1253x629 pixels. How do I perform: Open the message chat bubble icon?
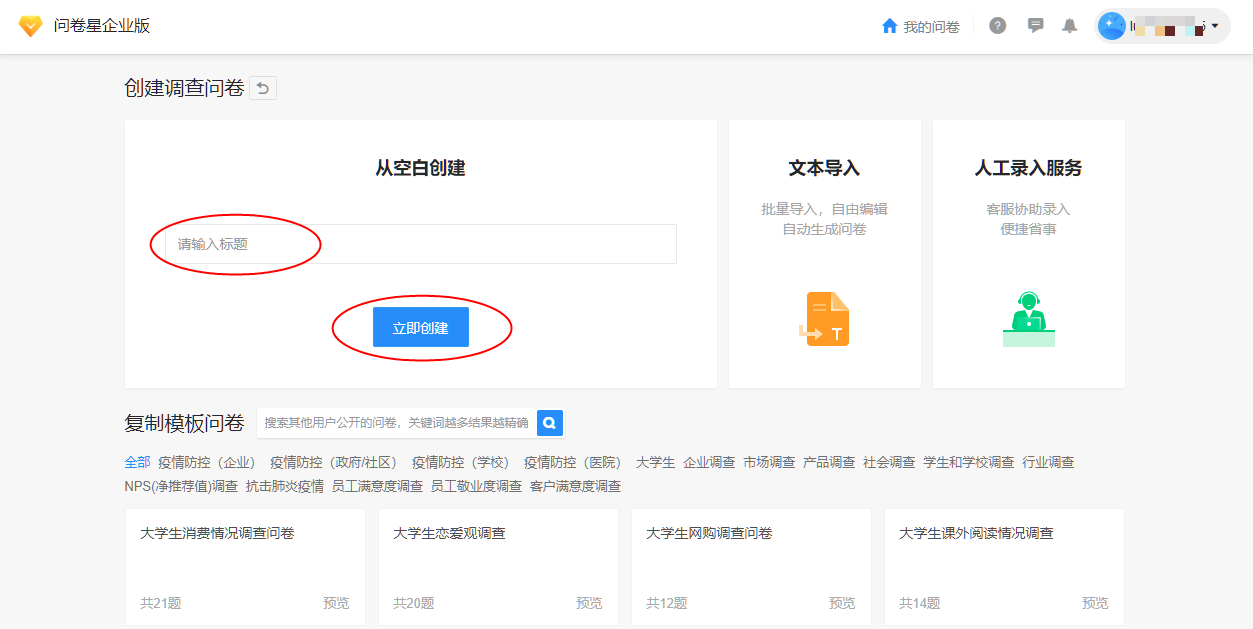1035,26
